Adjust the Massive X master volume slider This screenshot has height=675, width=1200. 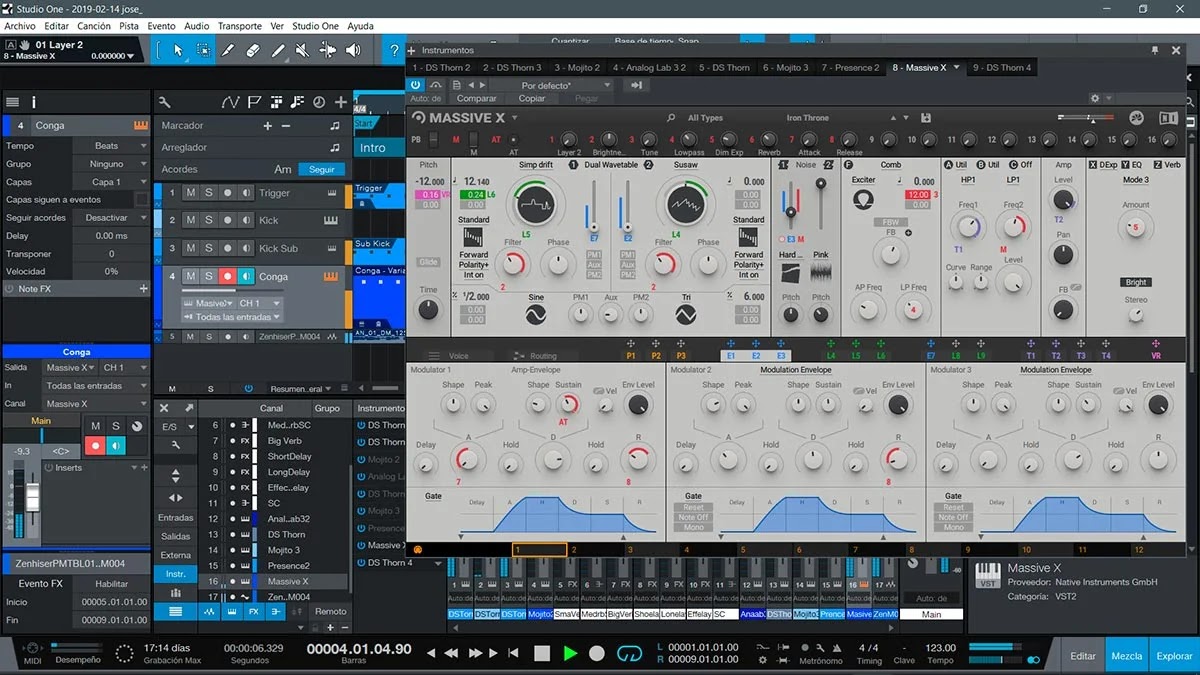click(x=1087, y=118)
